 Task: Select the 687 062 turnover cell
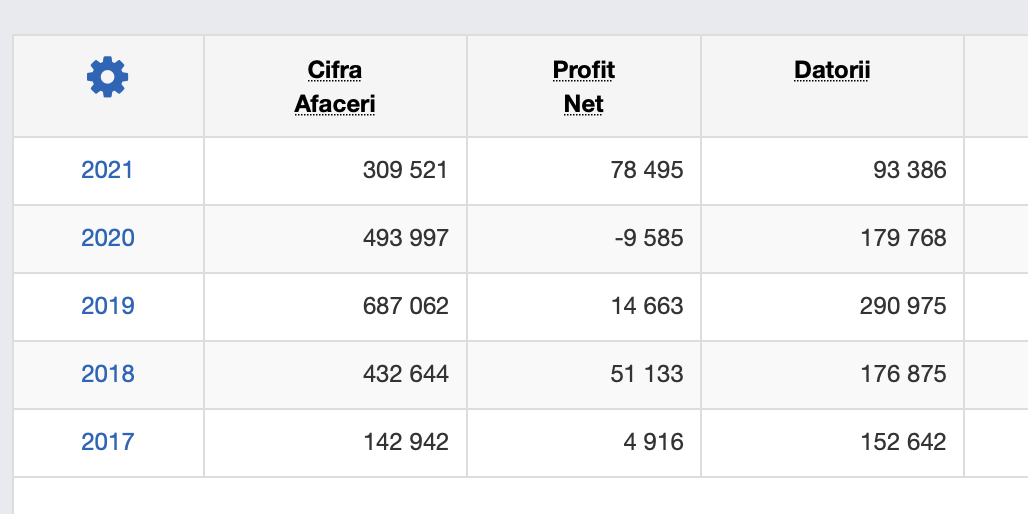tap(405, 306)
